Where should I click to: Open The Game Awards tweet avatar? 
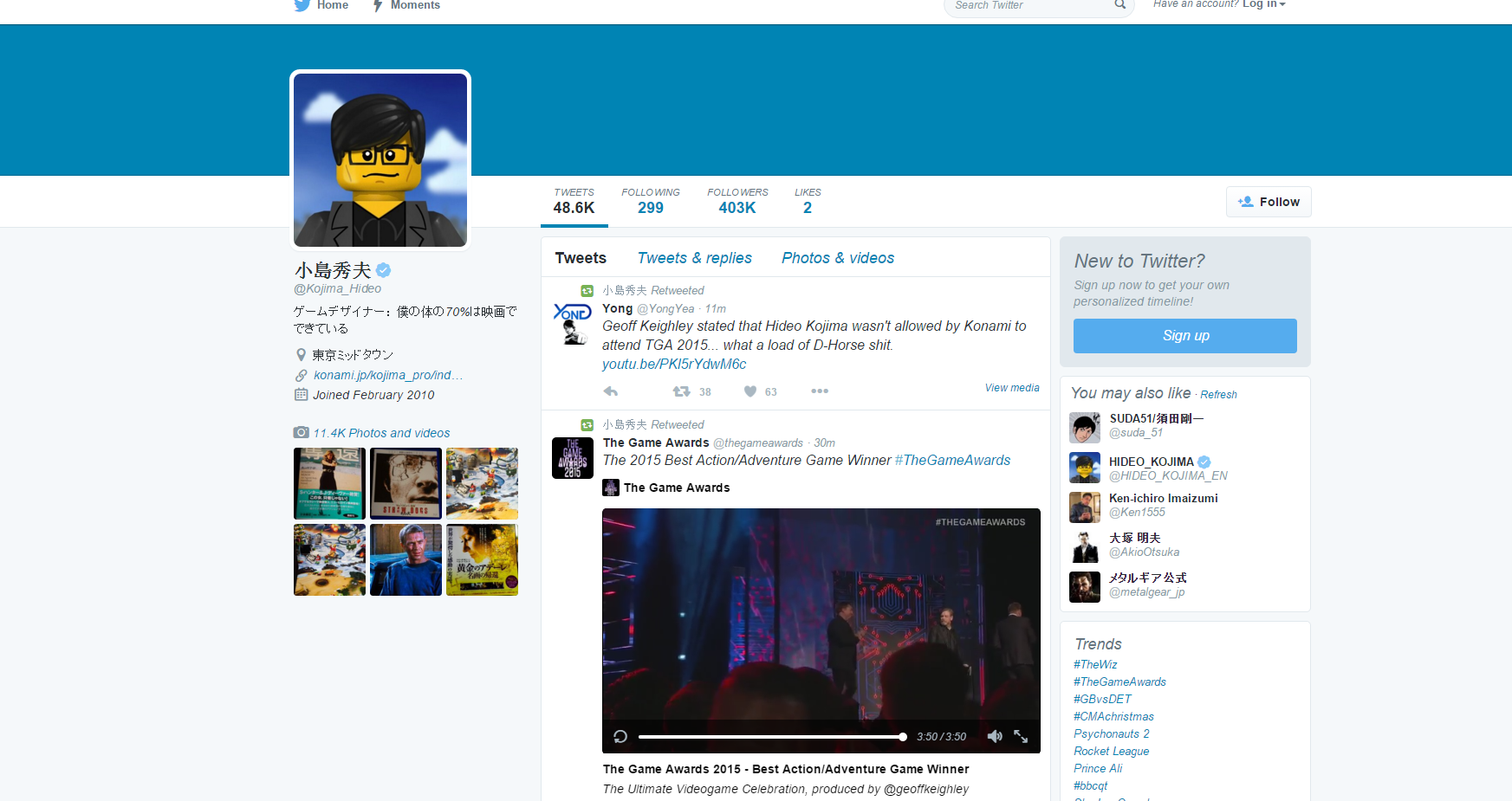click(x=573, y=458)
